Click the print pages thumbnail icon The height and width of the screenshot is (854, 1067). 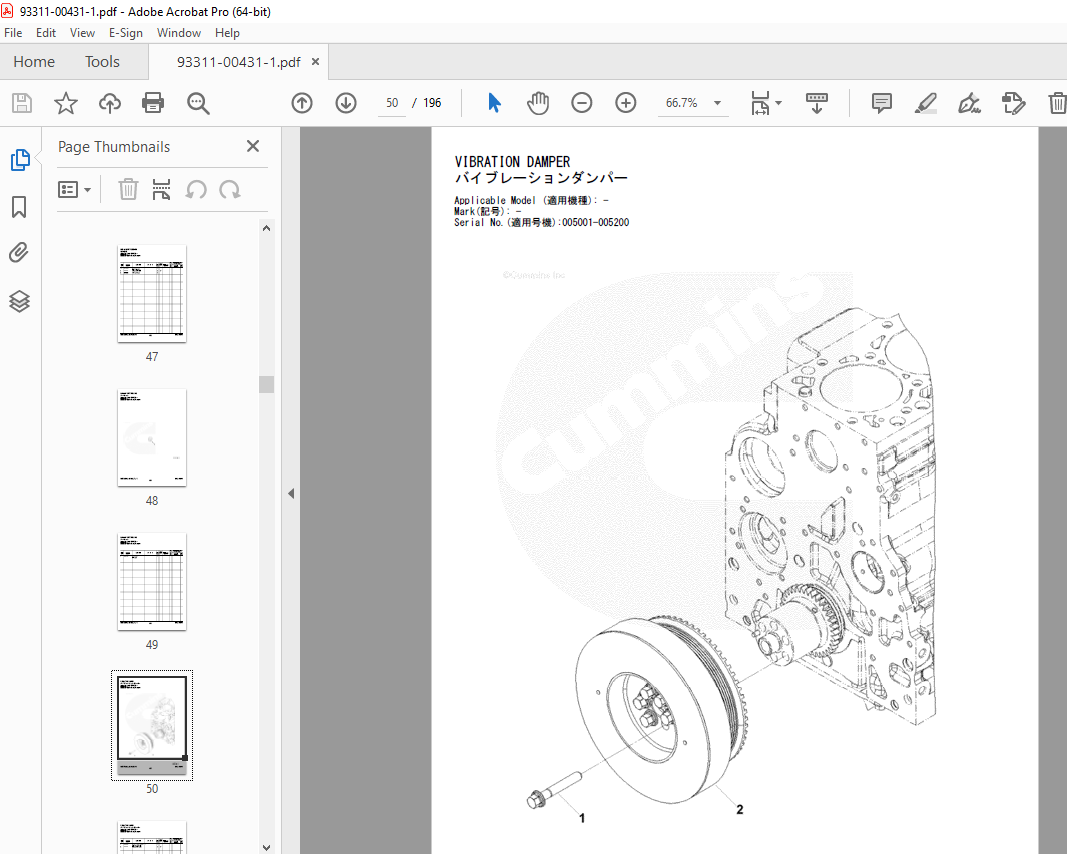pos(161,189)
